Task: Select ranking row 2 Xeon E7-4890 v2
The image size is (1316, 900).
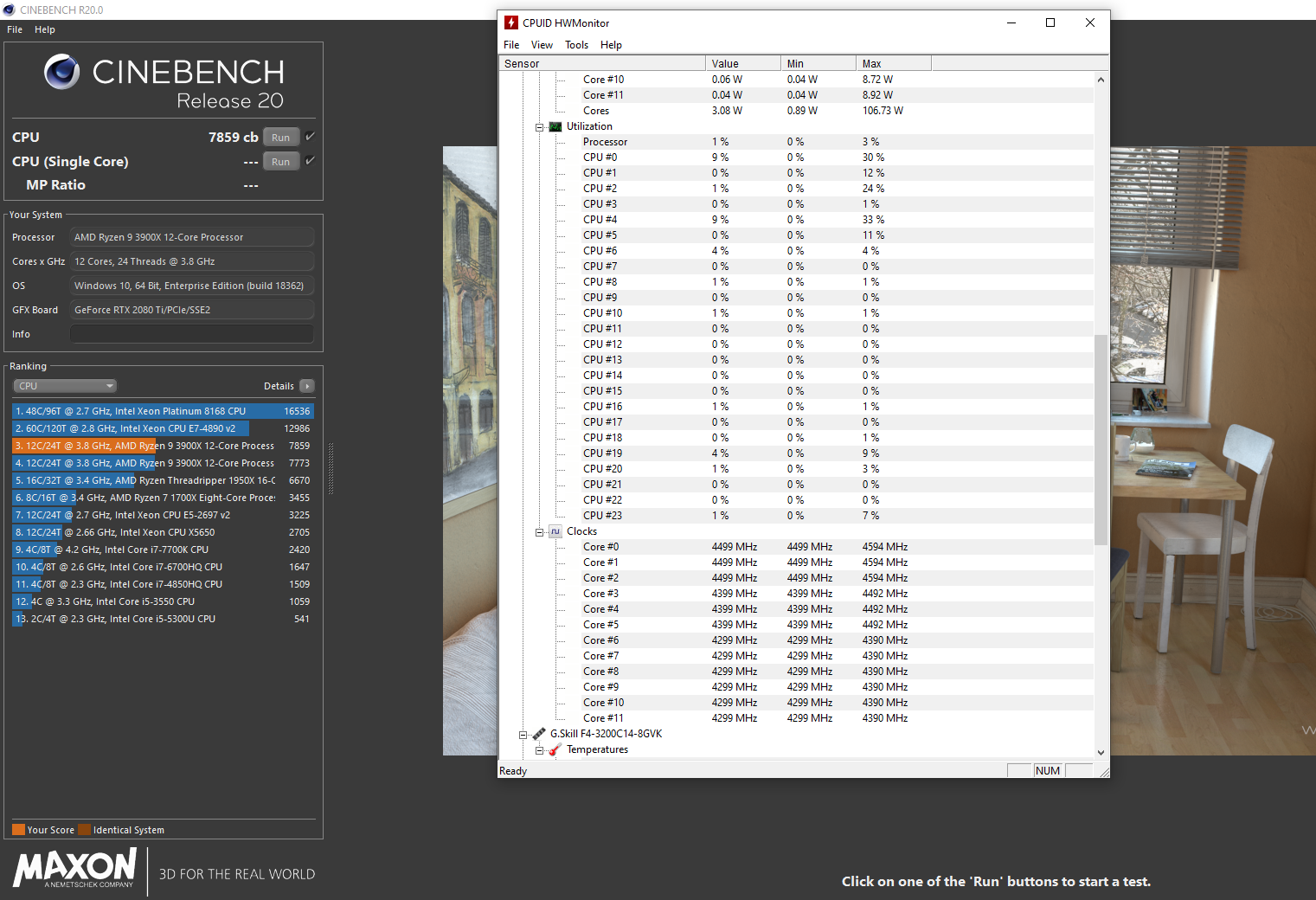Action: [163, 428]
